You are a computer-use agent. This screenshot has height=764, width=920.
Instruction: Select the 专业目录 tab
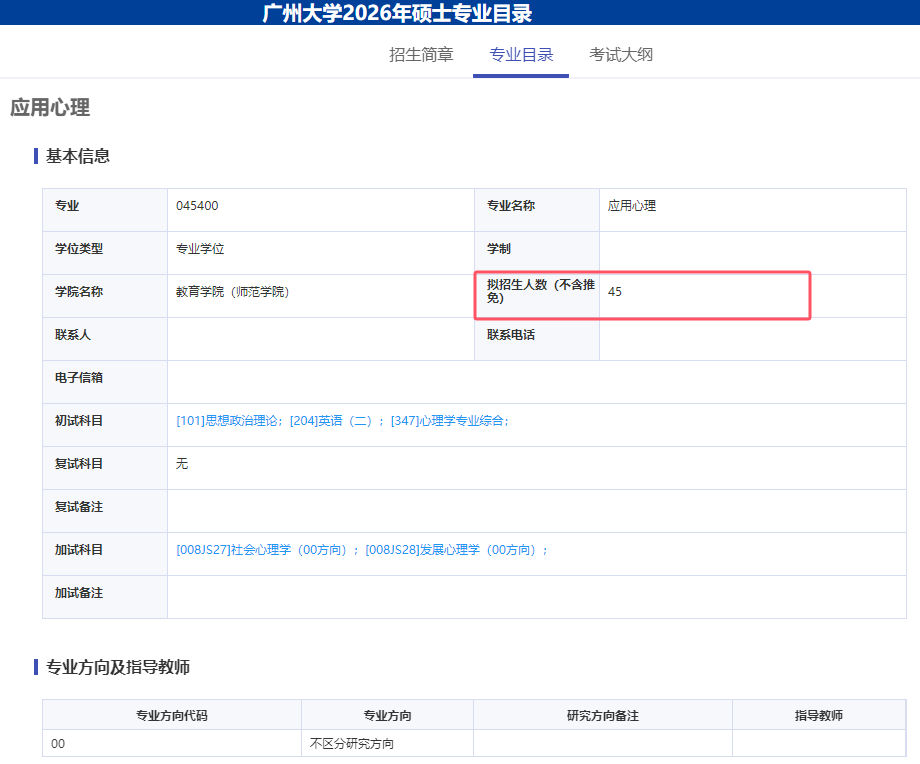coord(521,55)
